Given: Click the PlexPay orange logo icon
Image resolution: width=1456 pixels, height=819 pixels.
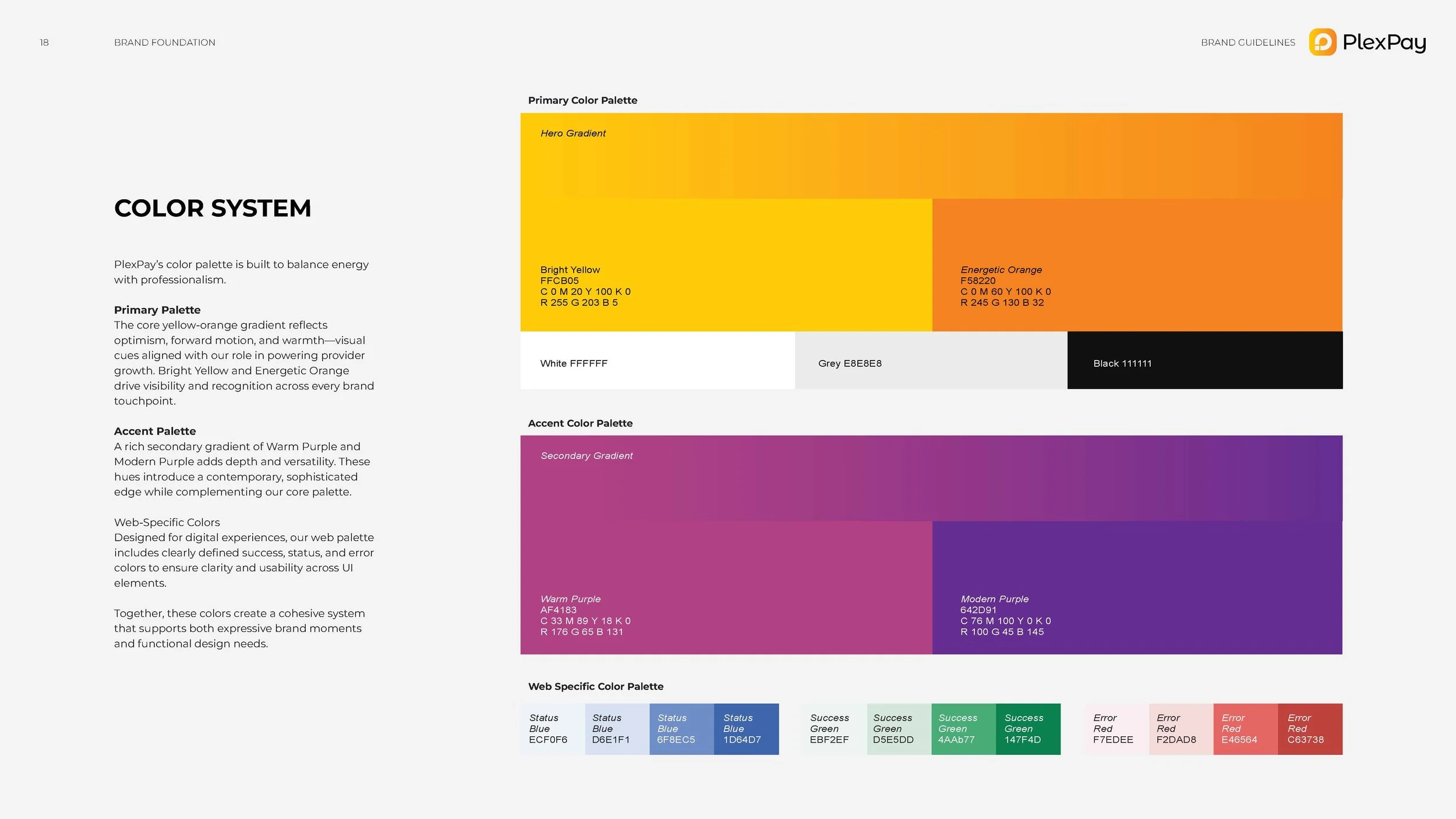Looking at the screenshot, I should click(1323, 42).
